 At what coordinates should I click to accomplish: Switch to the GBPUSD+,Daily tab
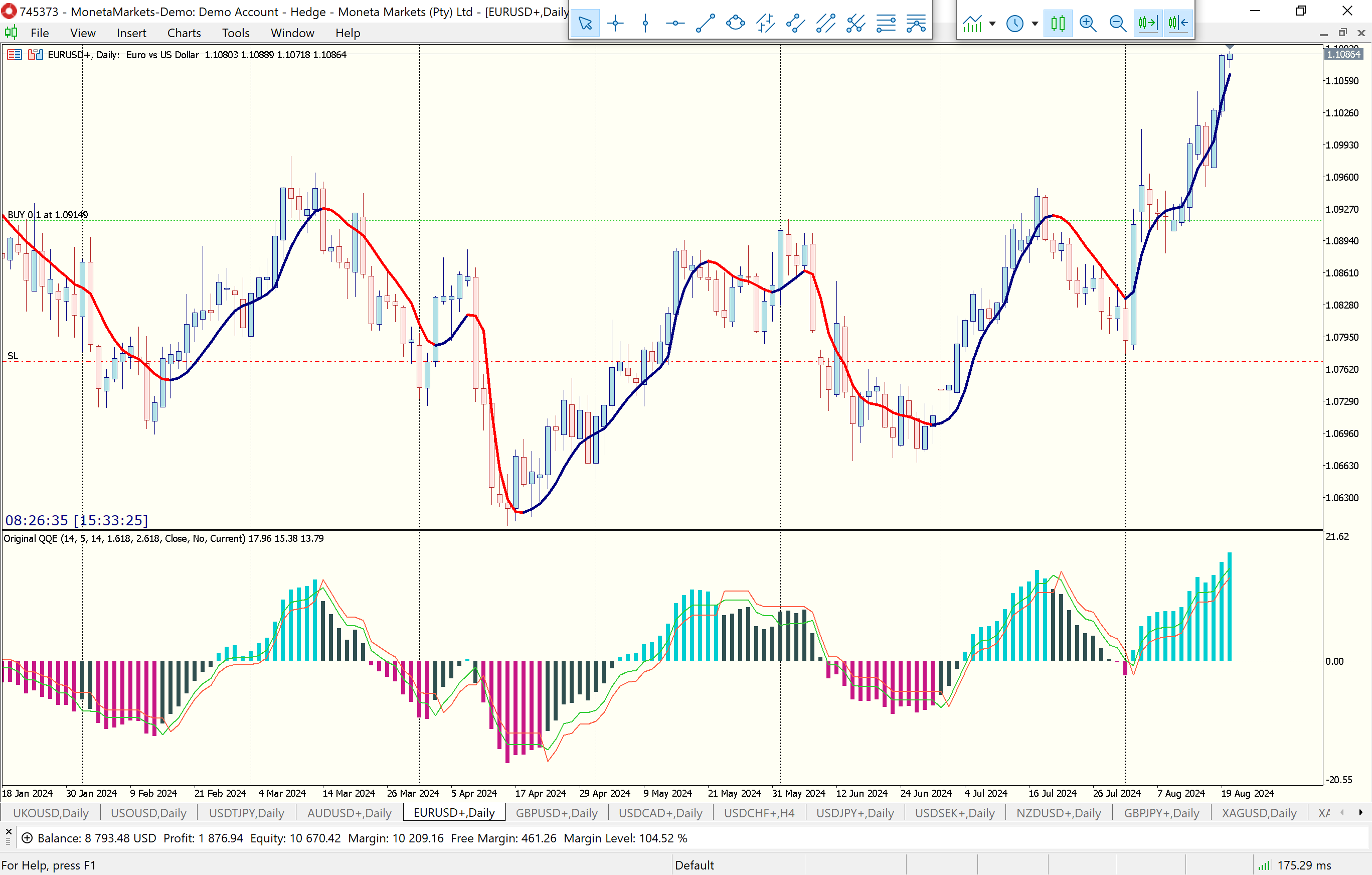click(x=556, y=813)
